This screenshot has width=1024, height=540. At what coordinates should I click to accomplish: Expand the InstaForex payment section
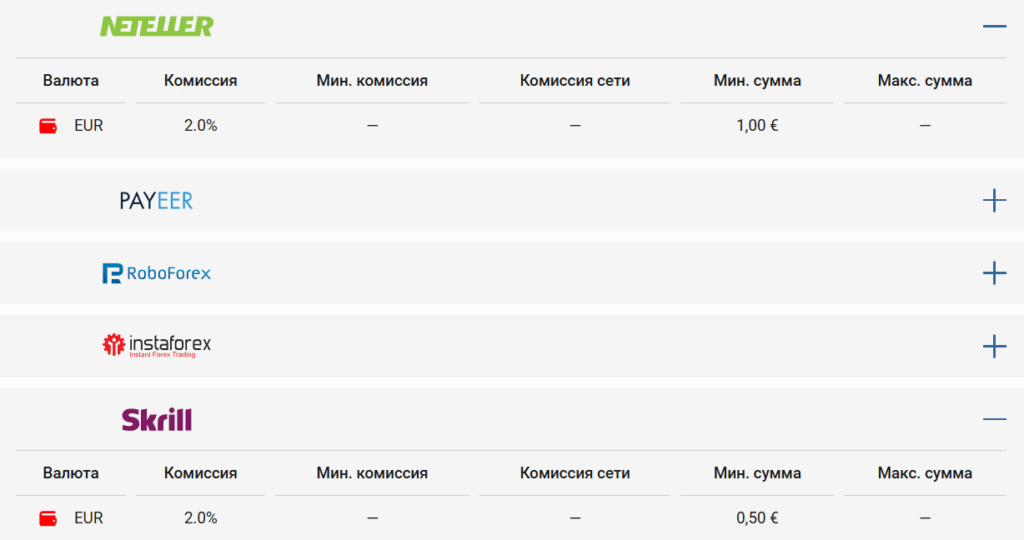tap(994, 346)
